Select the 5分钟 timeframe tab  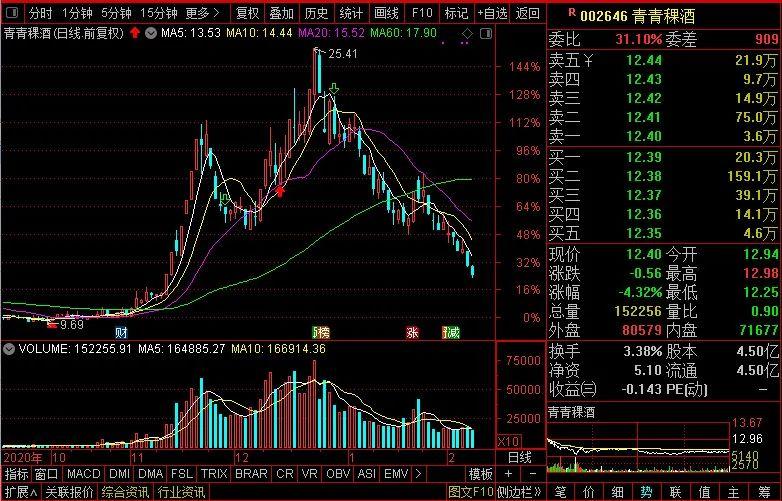coord(118,13)
